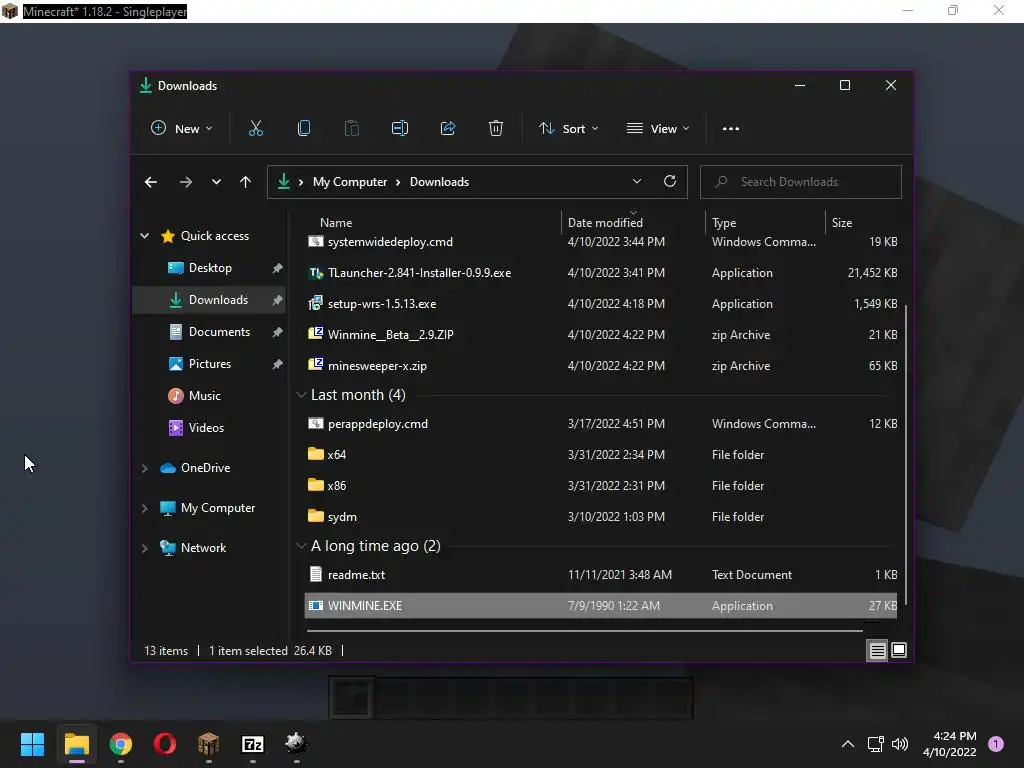Expand address bar history dropdown
Screen dimensions: 1024x768
click(x=637, y=182)
